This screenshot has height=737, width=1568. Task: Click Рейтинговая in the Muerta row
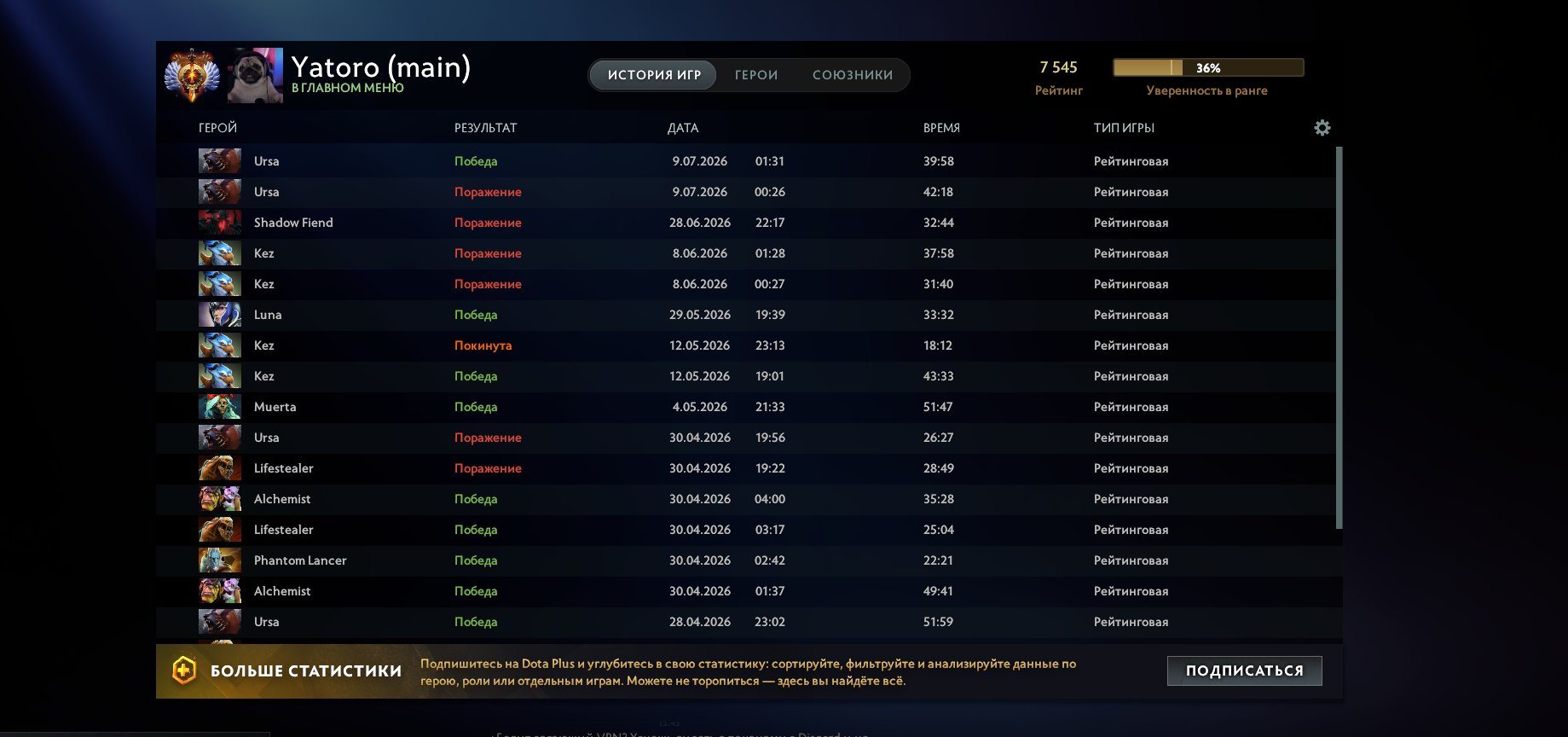click(x=1131, y=407)
